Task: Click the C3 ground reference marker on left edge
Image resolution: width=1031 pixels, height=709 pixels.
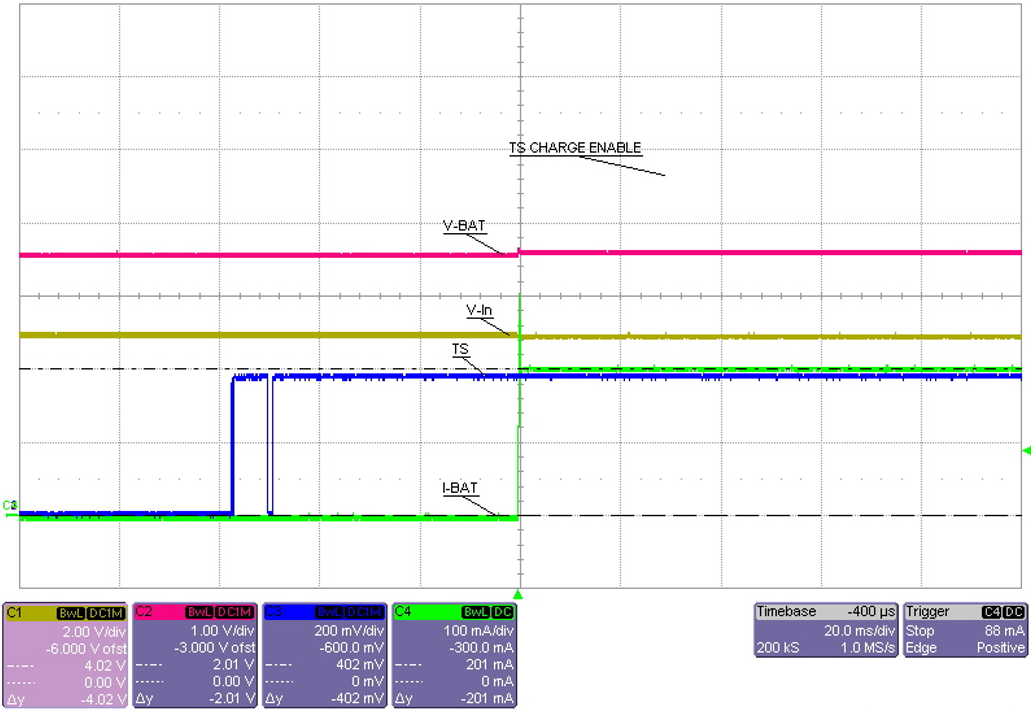Action: pyautogui.click(x=8, y=507)
